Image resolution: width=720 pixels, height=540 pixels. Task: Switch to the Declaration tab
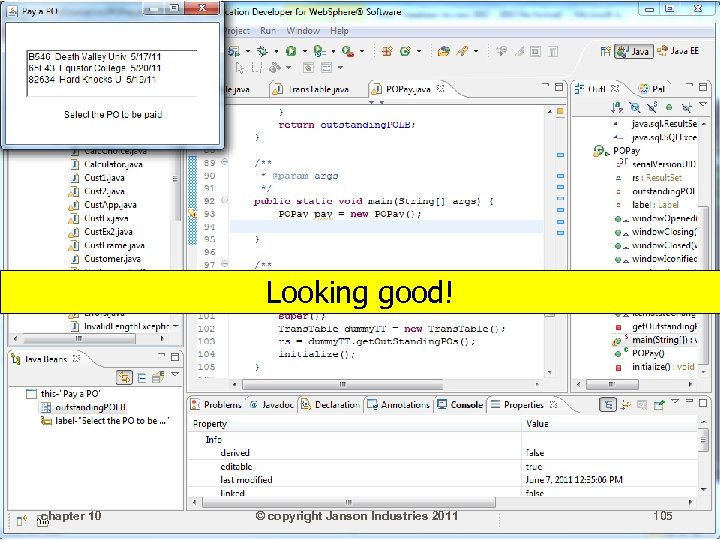330,405
